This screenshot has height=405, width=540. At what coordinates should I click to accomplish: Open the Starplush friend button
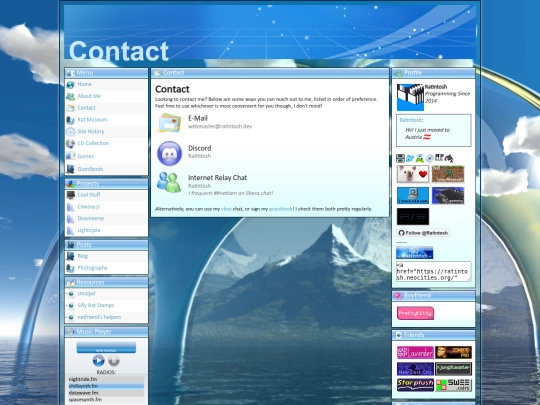(415, 385)
